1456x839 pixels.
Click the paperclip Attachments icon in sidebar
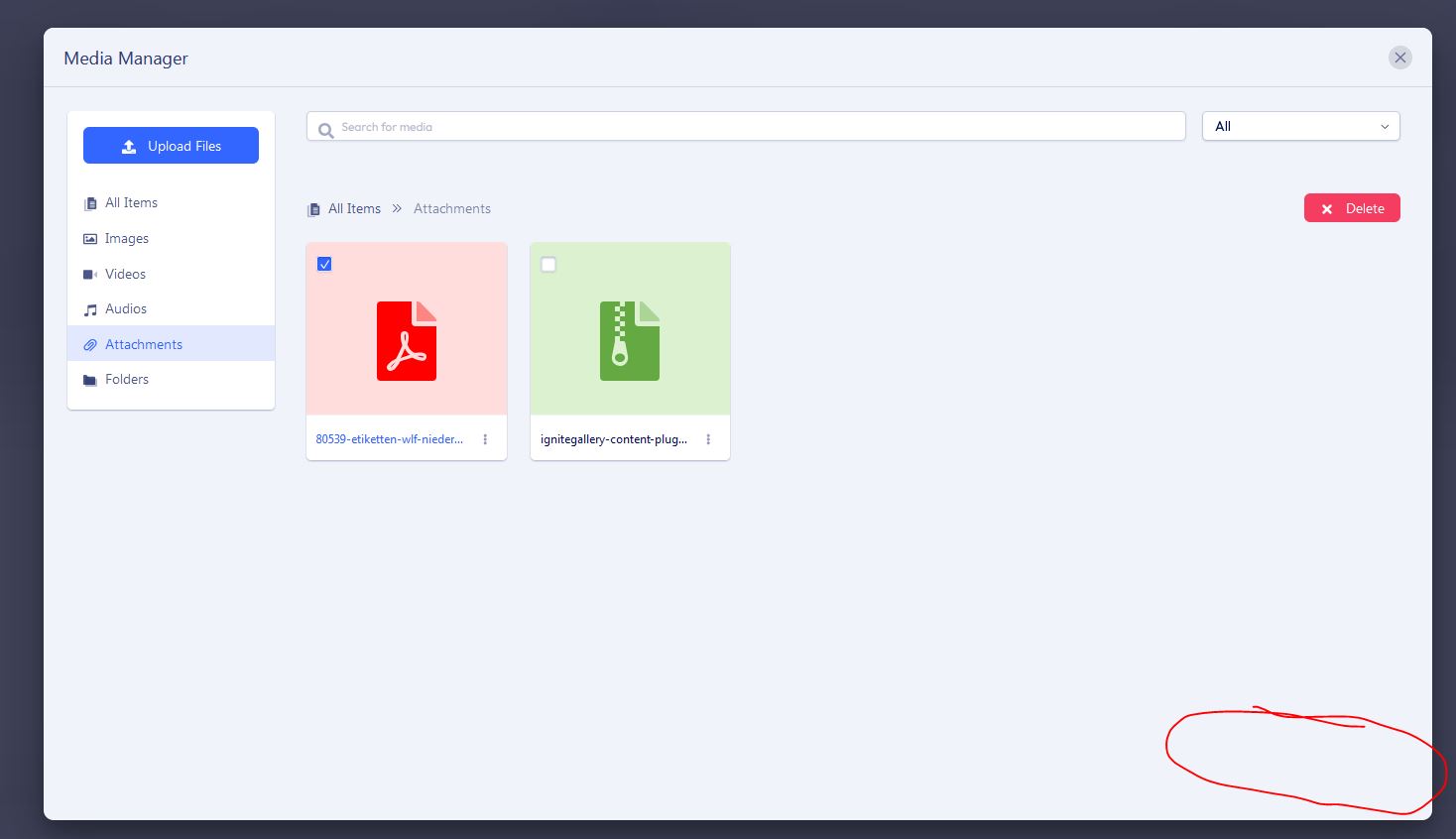tap(90, 345)
